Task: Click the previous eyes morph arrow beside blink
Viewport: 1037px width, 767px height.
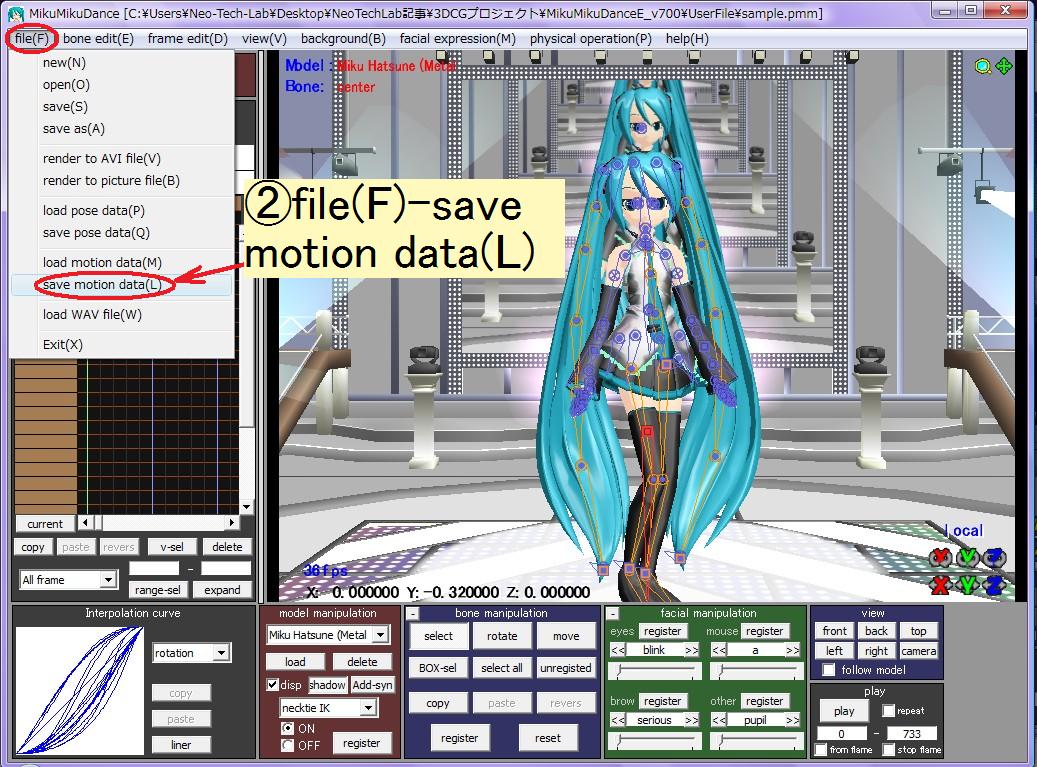Action: [x=618, y=650]
